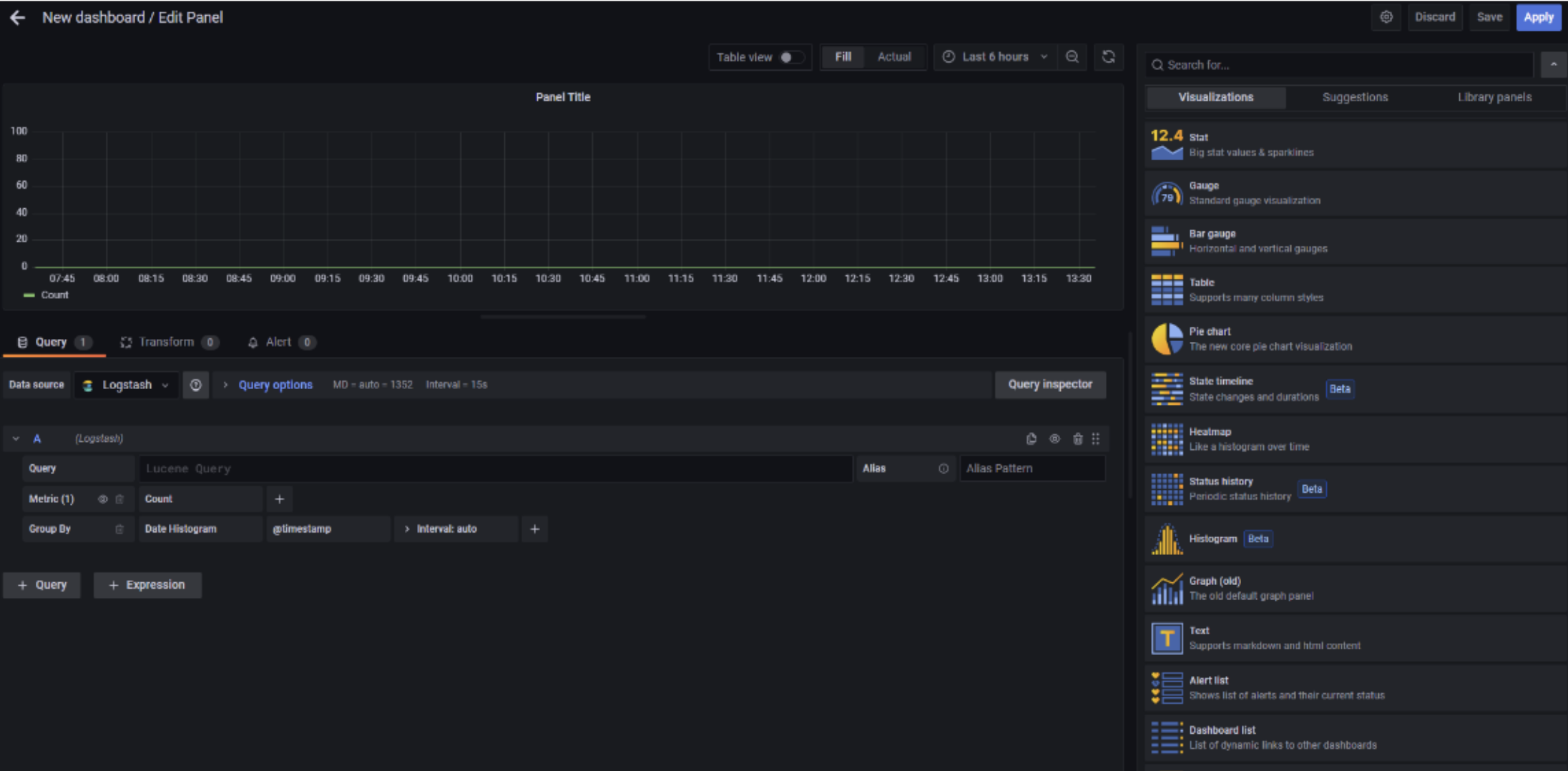Select the State timeline visualization
The width and height of the screenshot is (1568, 771).
click(x=1355, y=389)
